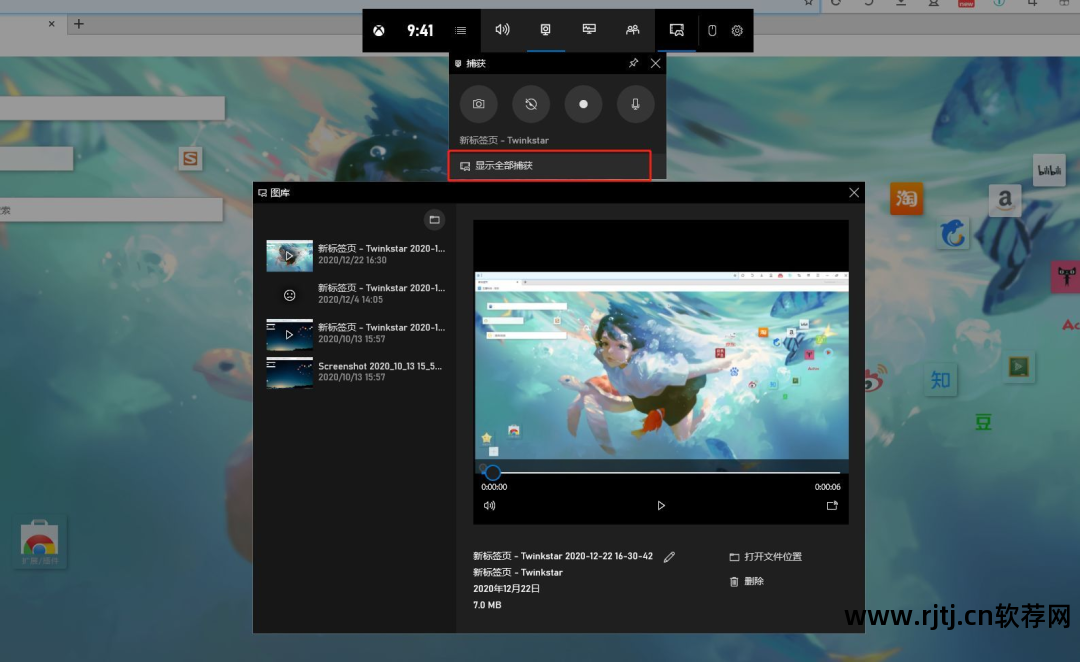Open Game Bar settings gear

tap(737, 30)
